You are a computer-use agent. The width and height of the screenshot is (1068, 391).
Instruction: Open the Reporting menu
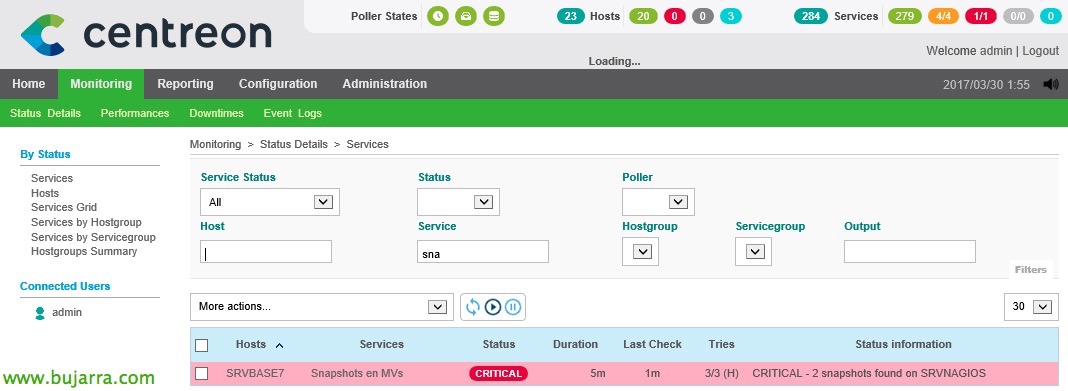click(185, 84)
